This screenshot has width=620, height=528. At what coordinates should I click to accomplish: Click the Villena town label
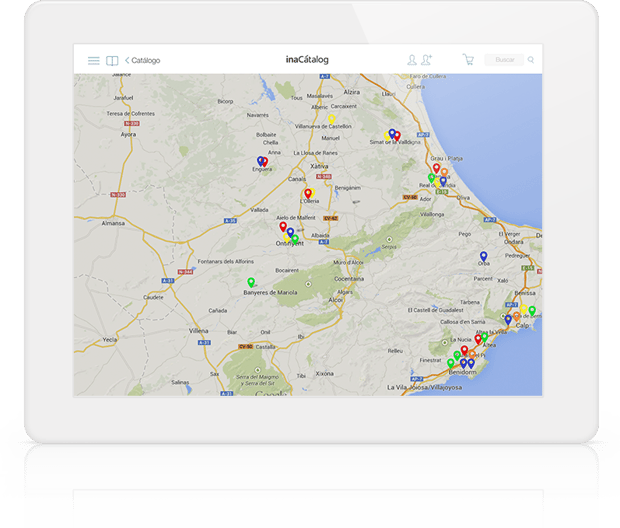[x=198, y=331]
